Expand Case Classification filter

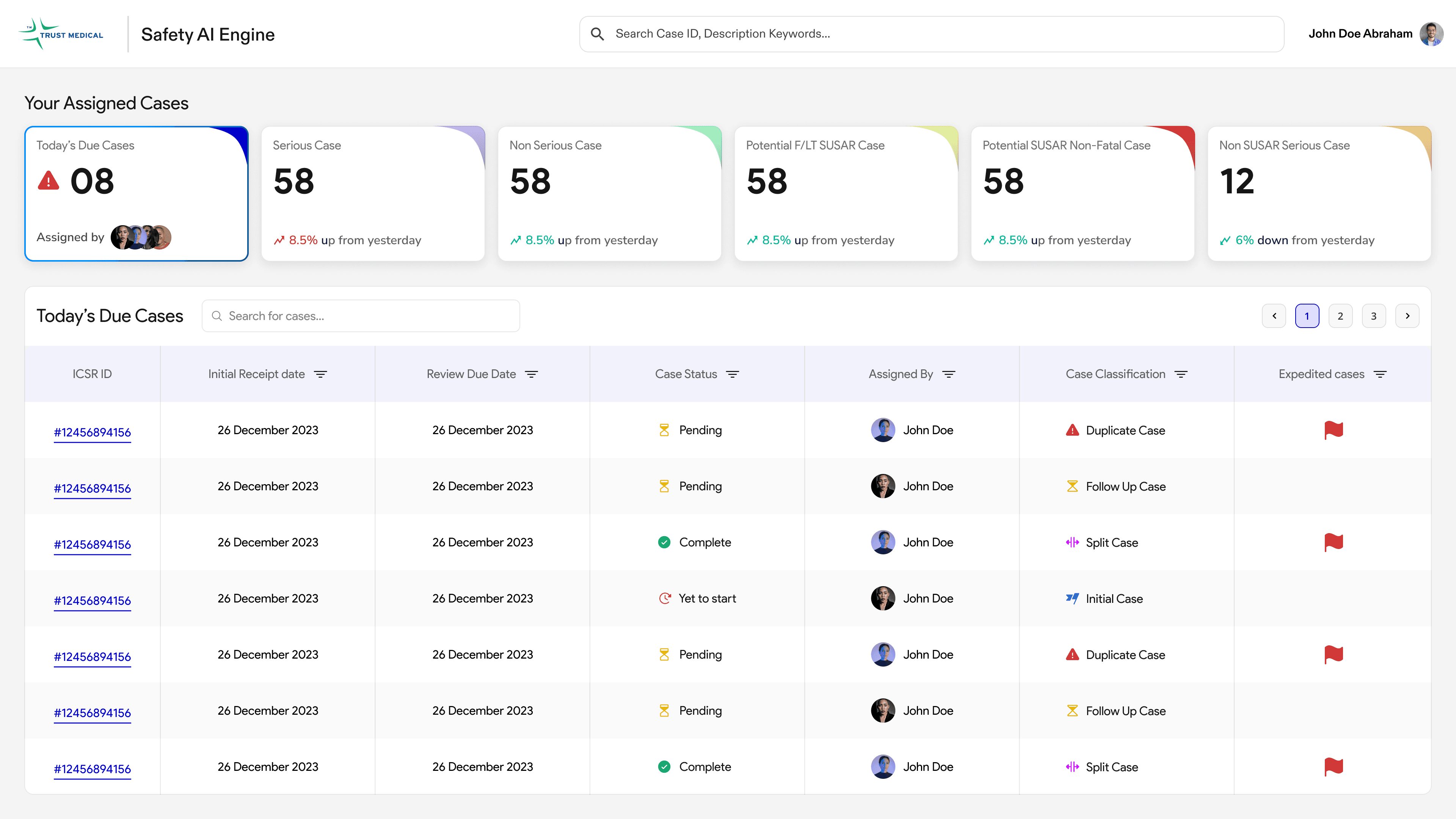point(1181,374)
